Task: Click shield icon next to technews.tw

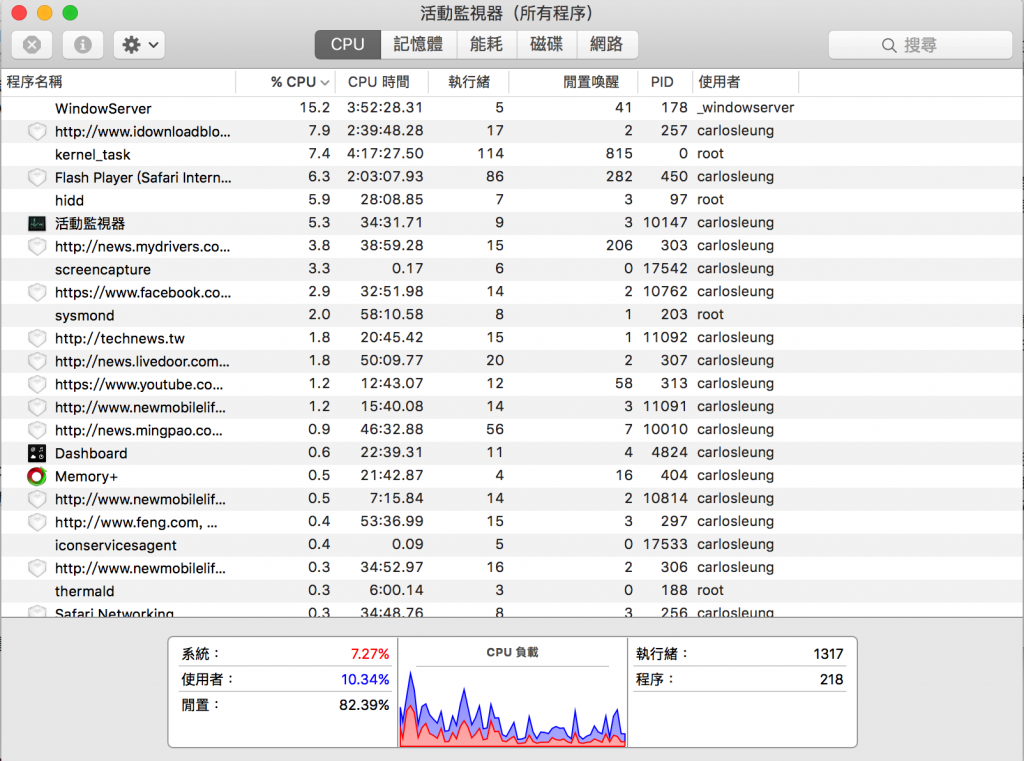Action: 37,338
